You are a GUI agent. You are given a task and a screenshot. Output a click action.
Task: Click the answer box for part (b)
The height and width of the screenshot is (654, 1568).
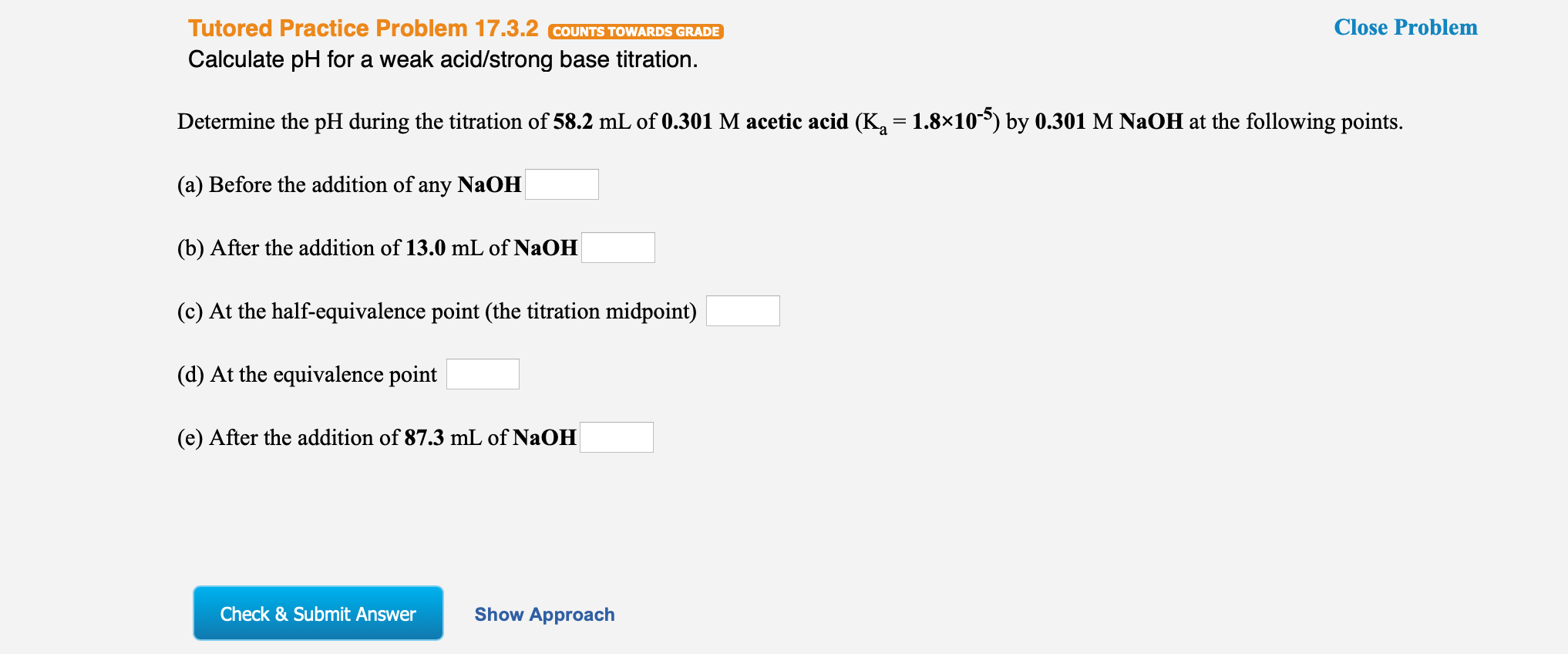(x=617, y=247)
